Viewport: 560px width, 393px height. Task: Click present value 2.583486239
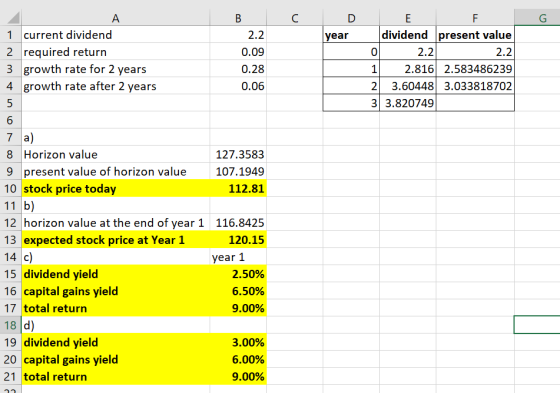tap(475, 69)
